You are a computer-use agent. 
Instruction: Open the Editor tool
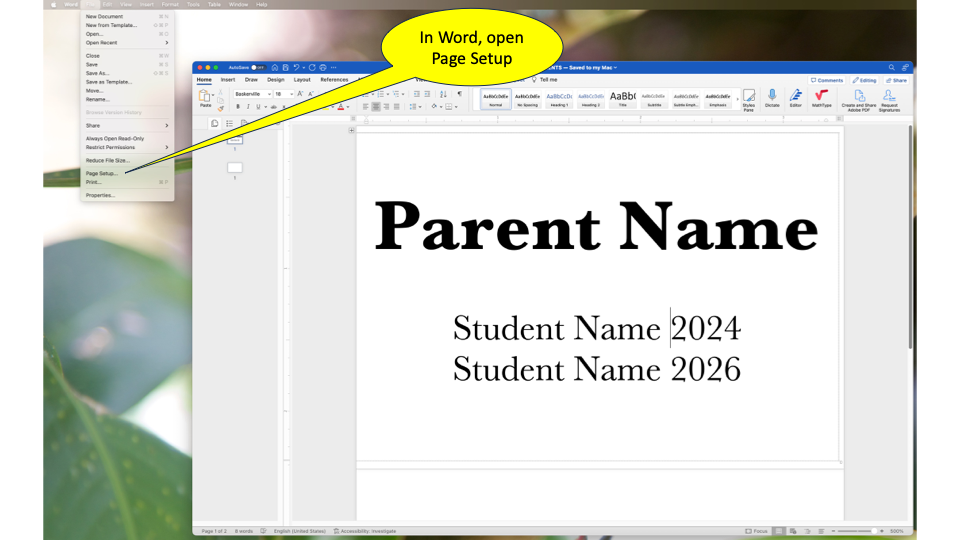[795, 99]
